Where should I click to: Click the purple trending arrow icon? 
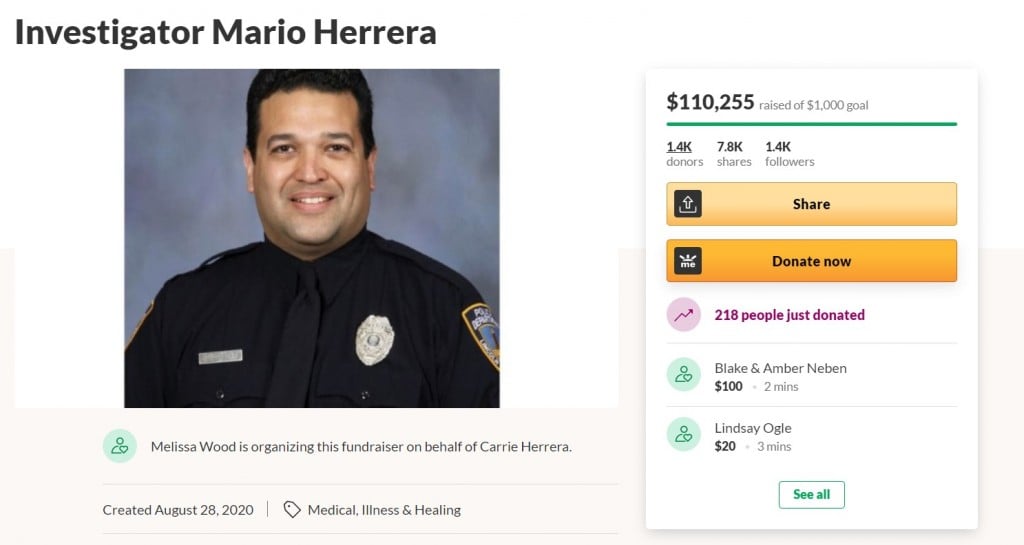point(684,315)
